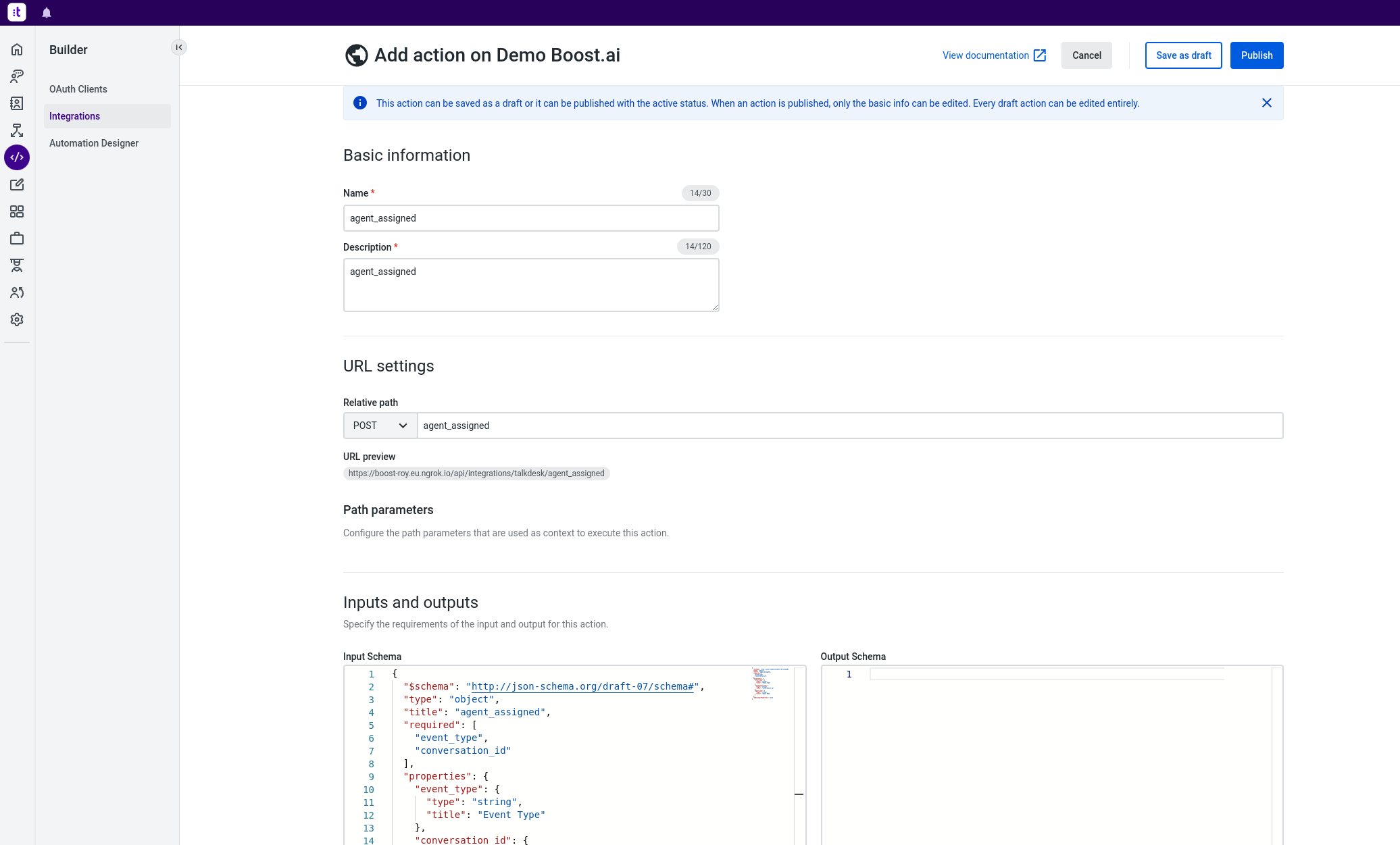Image resolution: width=1400 pixels, height=845 pixels.
Task: Click View documentation link
Action: (986, 55)
